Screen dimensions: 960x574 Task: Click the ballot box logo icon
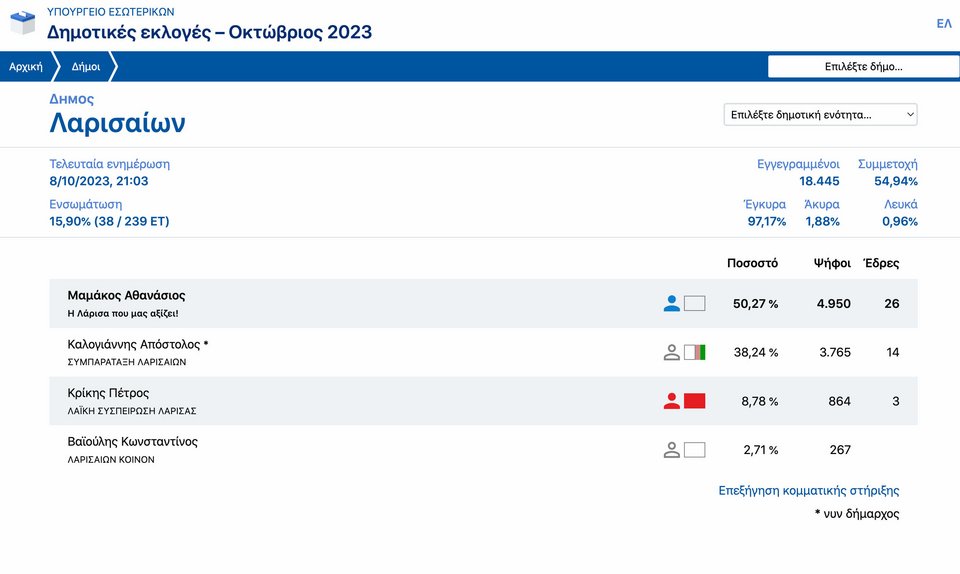coord(23,23)
